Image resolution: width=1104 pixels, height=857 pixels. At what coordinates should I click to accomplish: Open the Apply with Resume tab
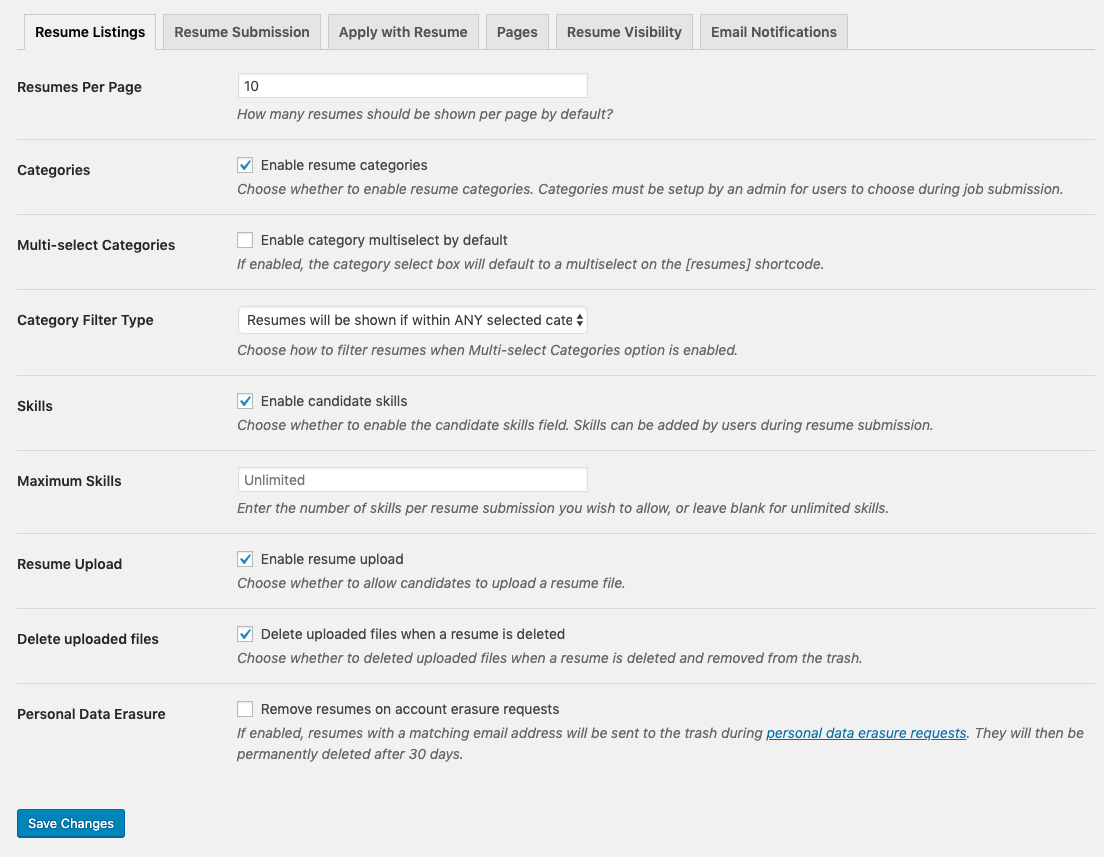tap(403, 32)
